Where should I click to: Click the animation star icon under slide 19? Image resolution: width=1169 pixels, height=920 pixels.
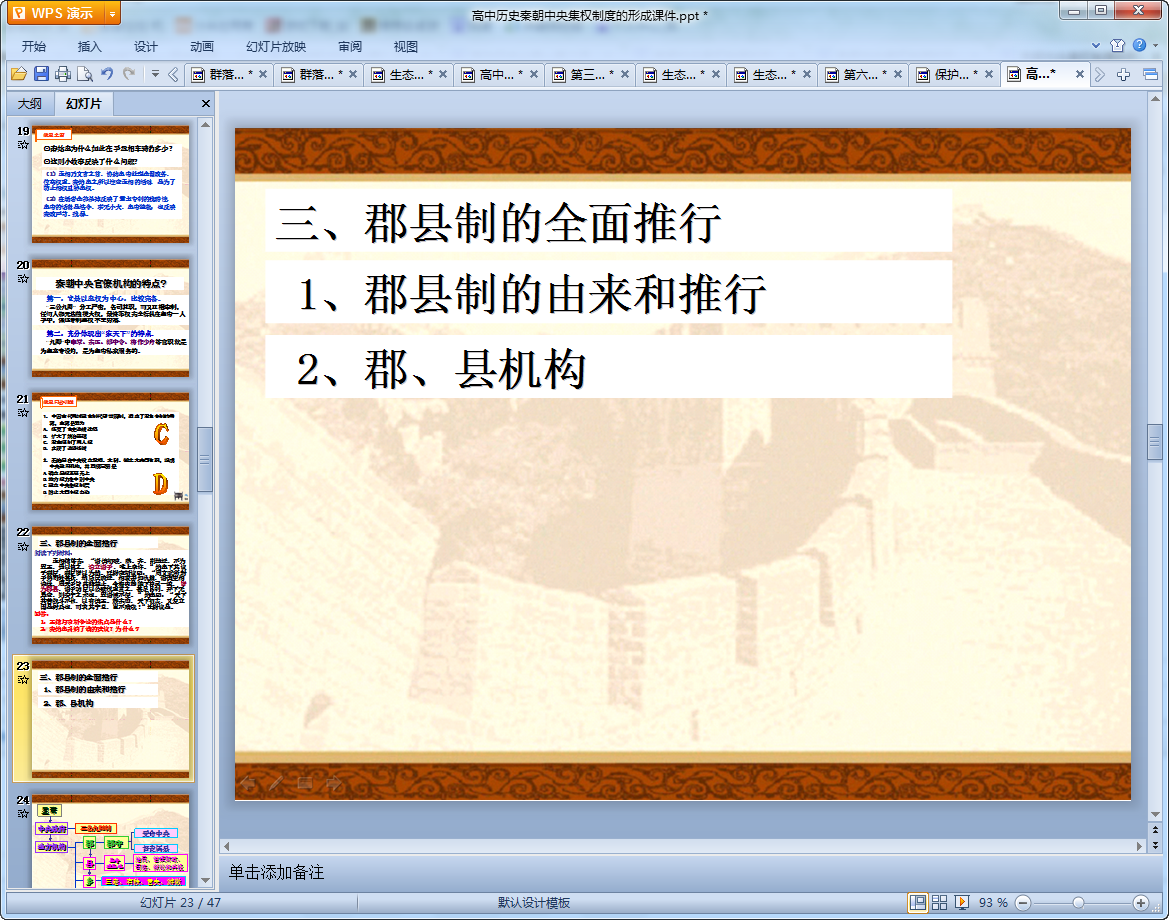(23, 145)
